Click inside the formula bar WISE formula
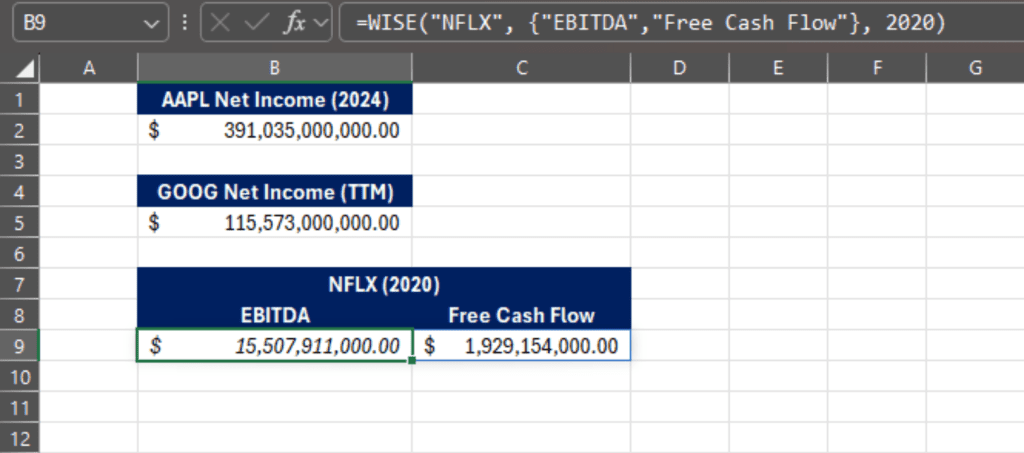Viewport: 1024px width, 453px height. tap(650, 23)
